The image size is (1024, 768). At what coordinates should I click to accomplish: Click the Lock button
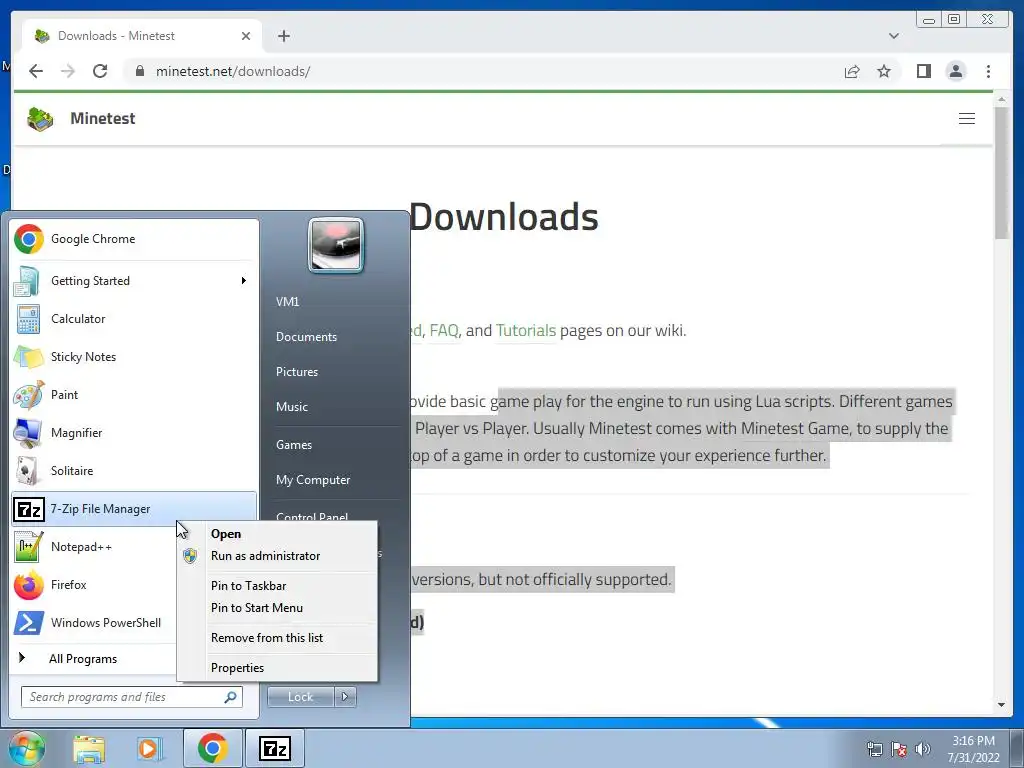click(300, 697)
